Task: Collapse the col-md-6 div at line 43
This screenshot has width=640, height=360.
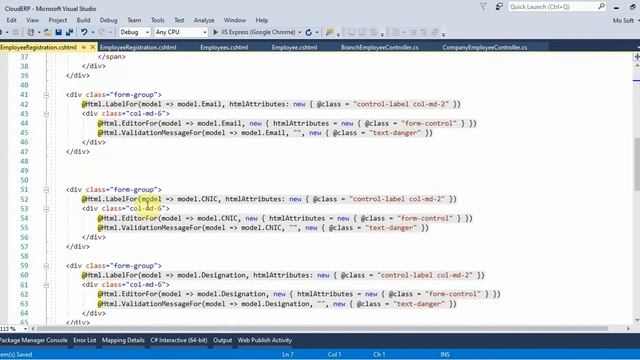Action: click(x=46, y=114)
